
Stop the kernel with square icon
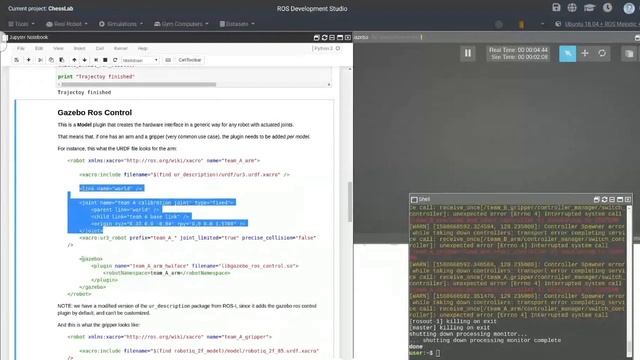coord(105,60)
